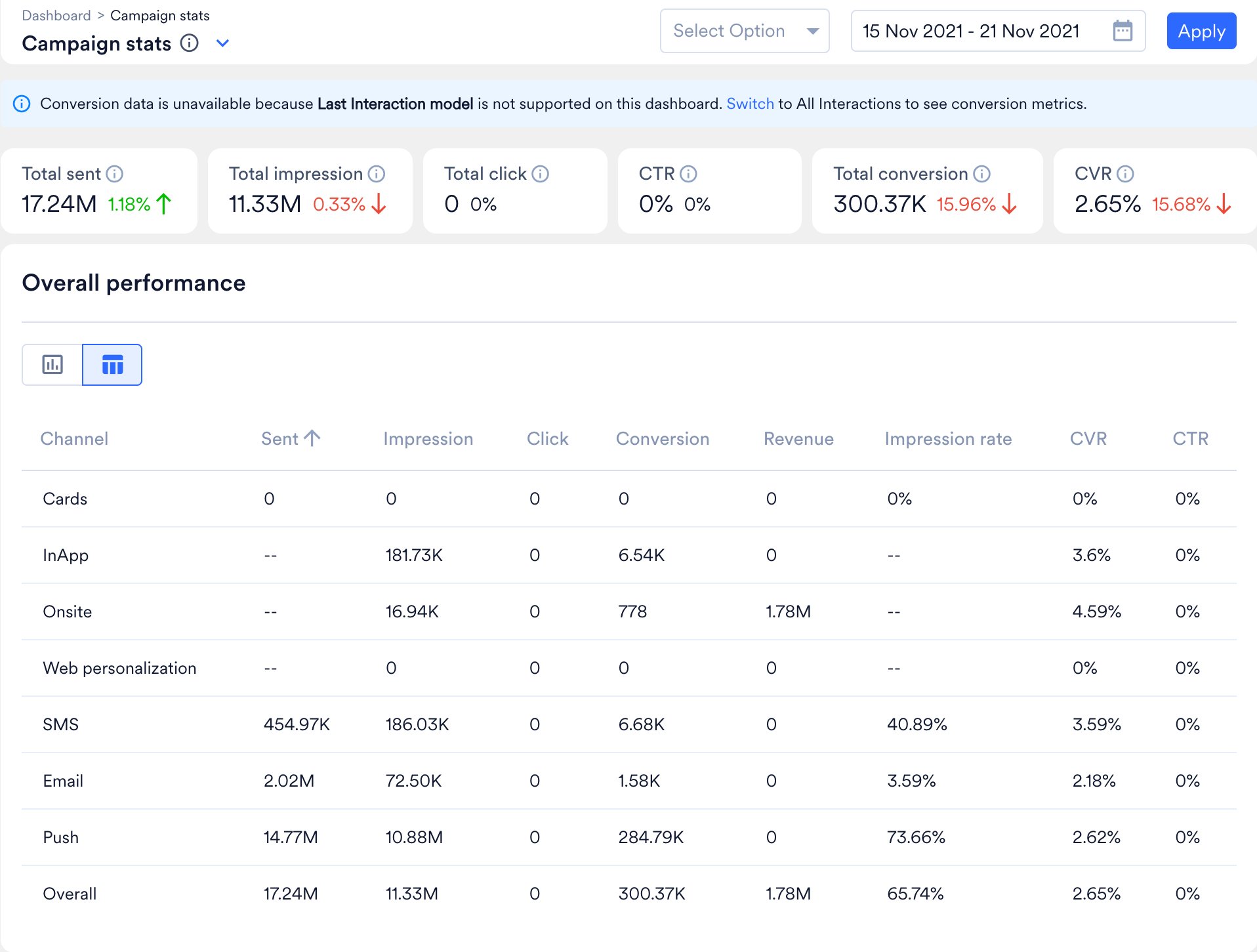Click the Overall performance heading
This screenshot has height=952, width=1257.
click(134, 283)
